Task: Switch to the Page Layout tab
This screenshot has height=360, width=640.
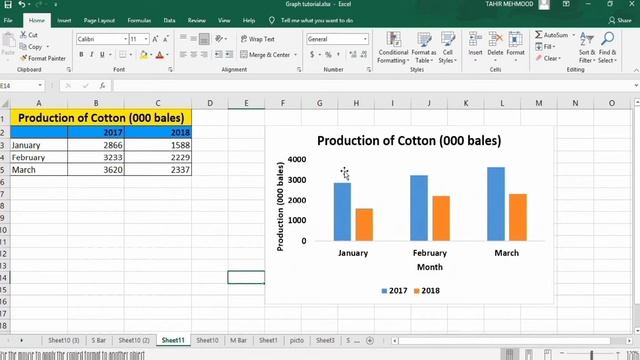Action: pos(99,20)
